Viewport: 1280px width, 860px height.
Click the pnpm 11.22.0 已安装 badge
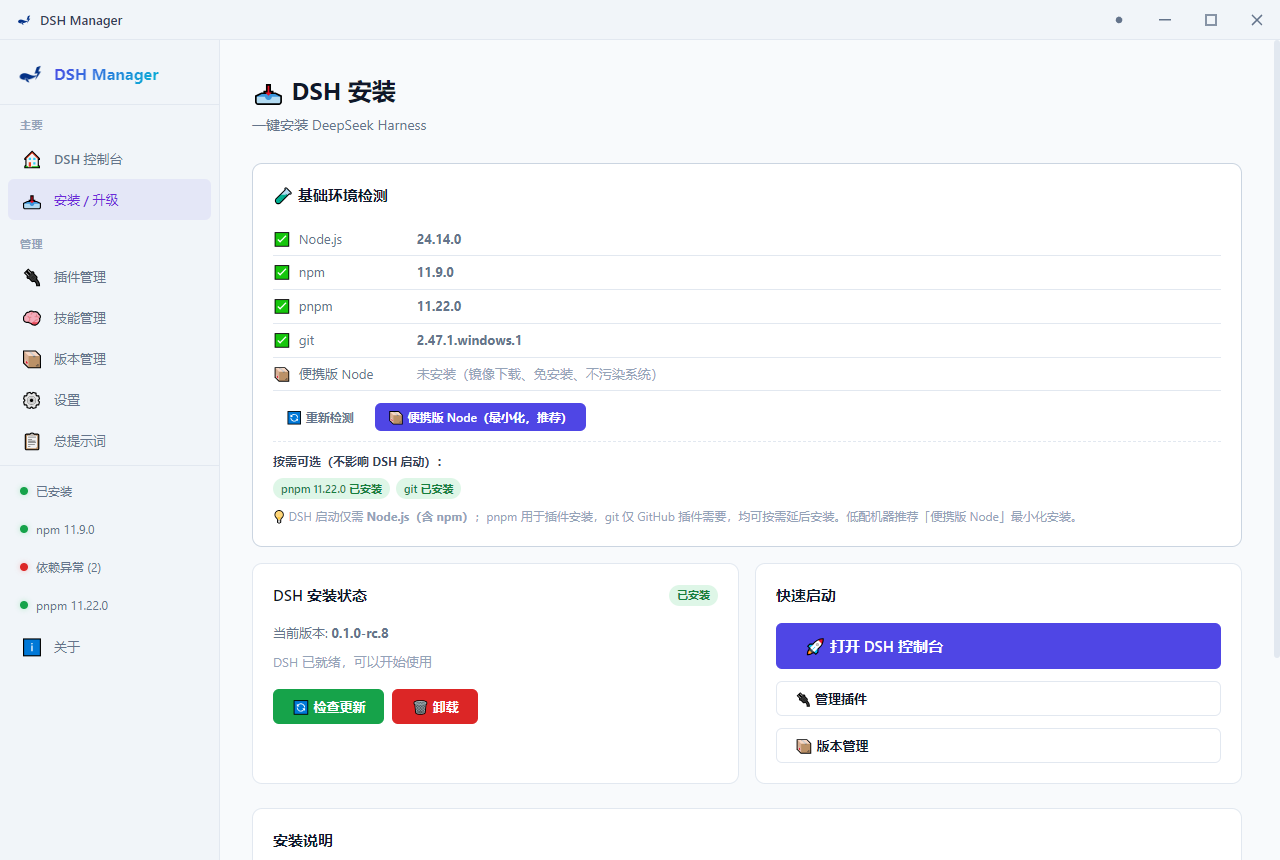332,489
